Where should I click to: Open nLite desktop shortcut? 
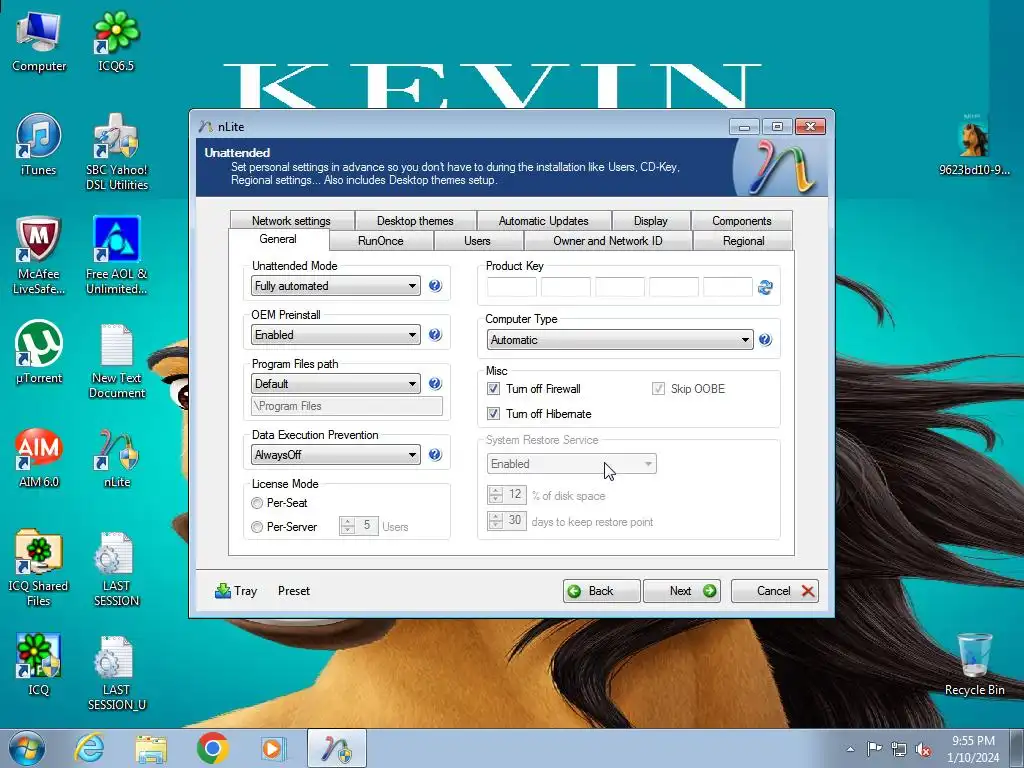pos(116,457)
